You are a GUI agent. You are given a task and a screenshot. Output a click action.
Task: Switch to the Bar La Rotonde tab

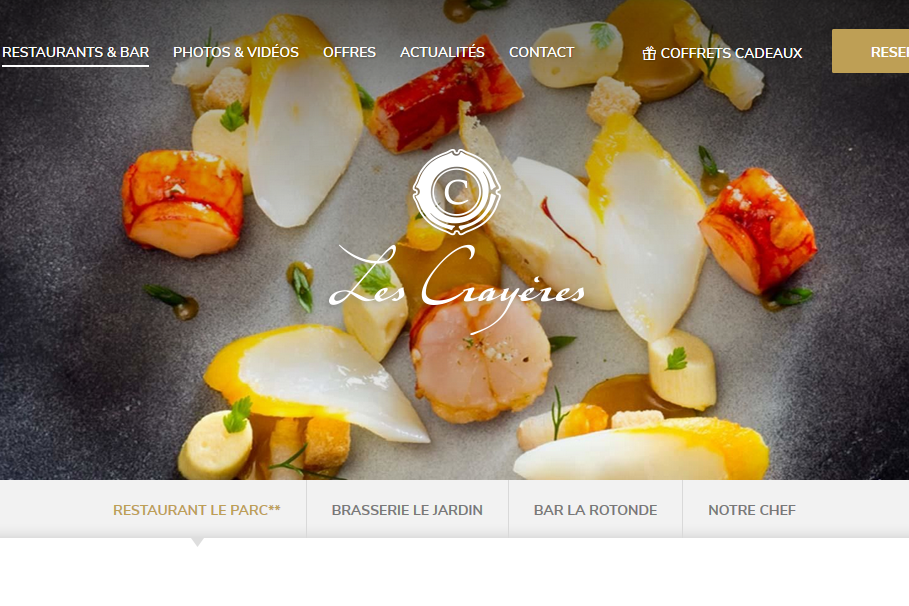(x=595, y=510)
